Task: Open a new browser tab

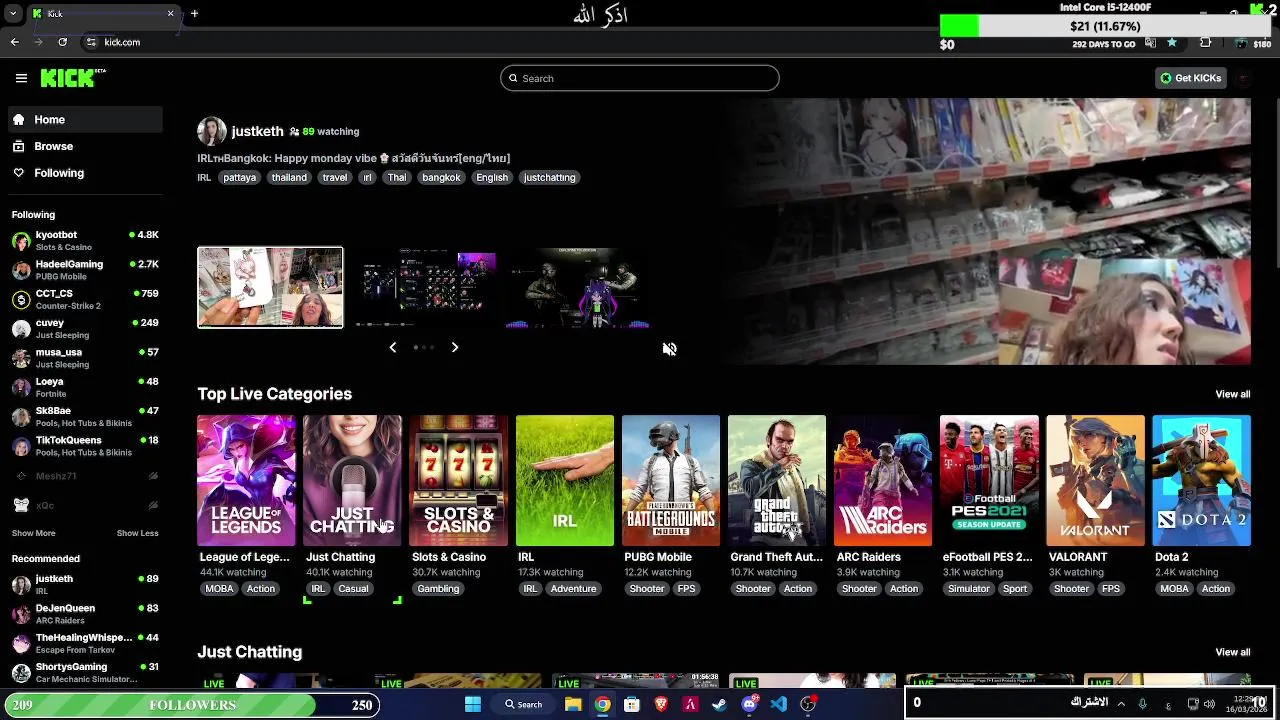Action: [x=194, y=13]
